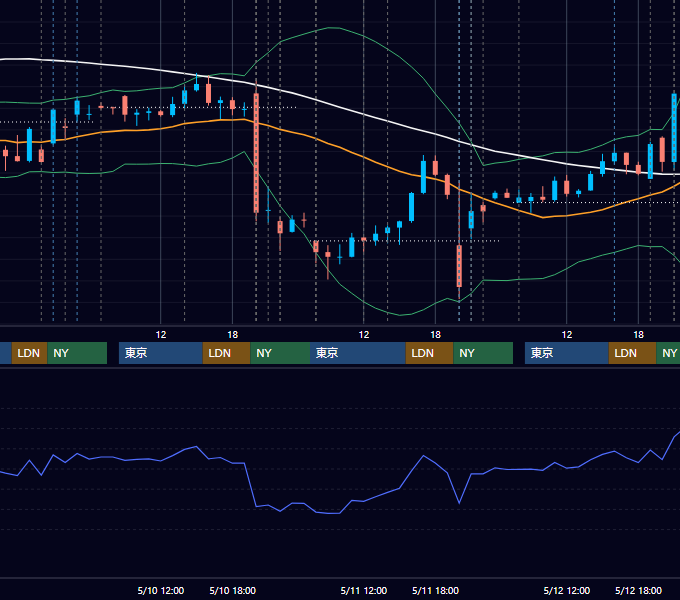
Task: Select the 東京 session block spanning 5/12 12:00
Action: (567, 353)
